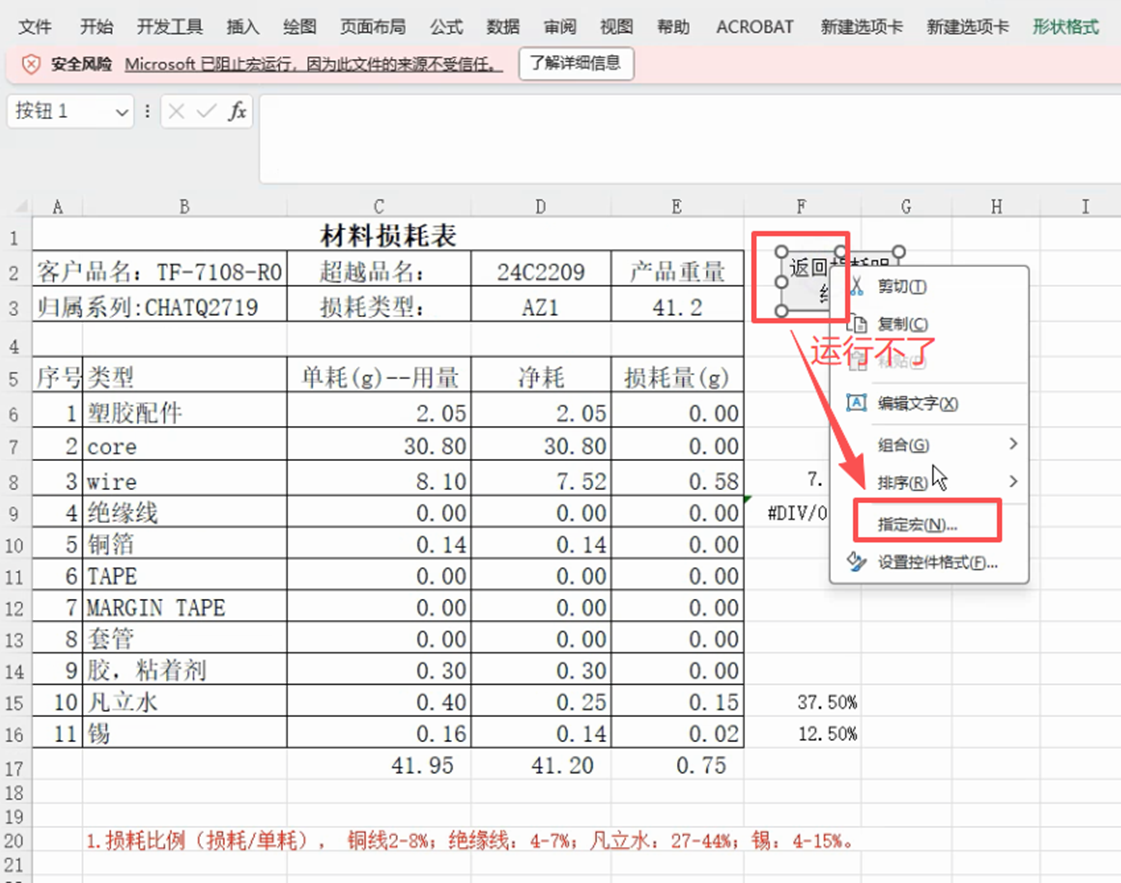1121x883 pixels.
Task: Open the 审阅 tab
Action: [x=559, y=27]
